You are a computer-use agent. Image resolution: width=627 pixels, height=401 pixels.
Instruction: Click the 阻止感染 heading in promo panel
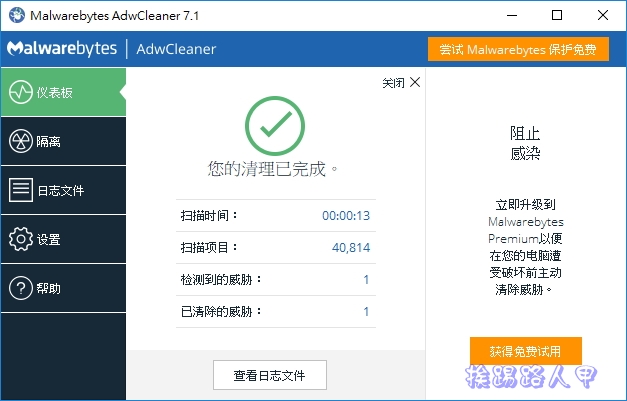525,143
